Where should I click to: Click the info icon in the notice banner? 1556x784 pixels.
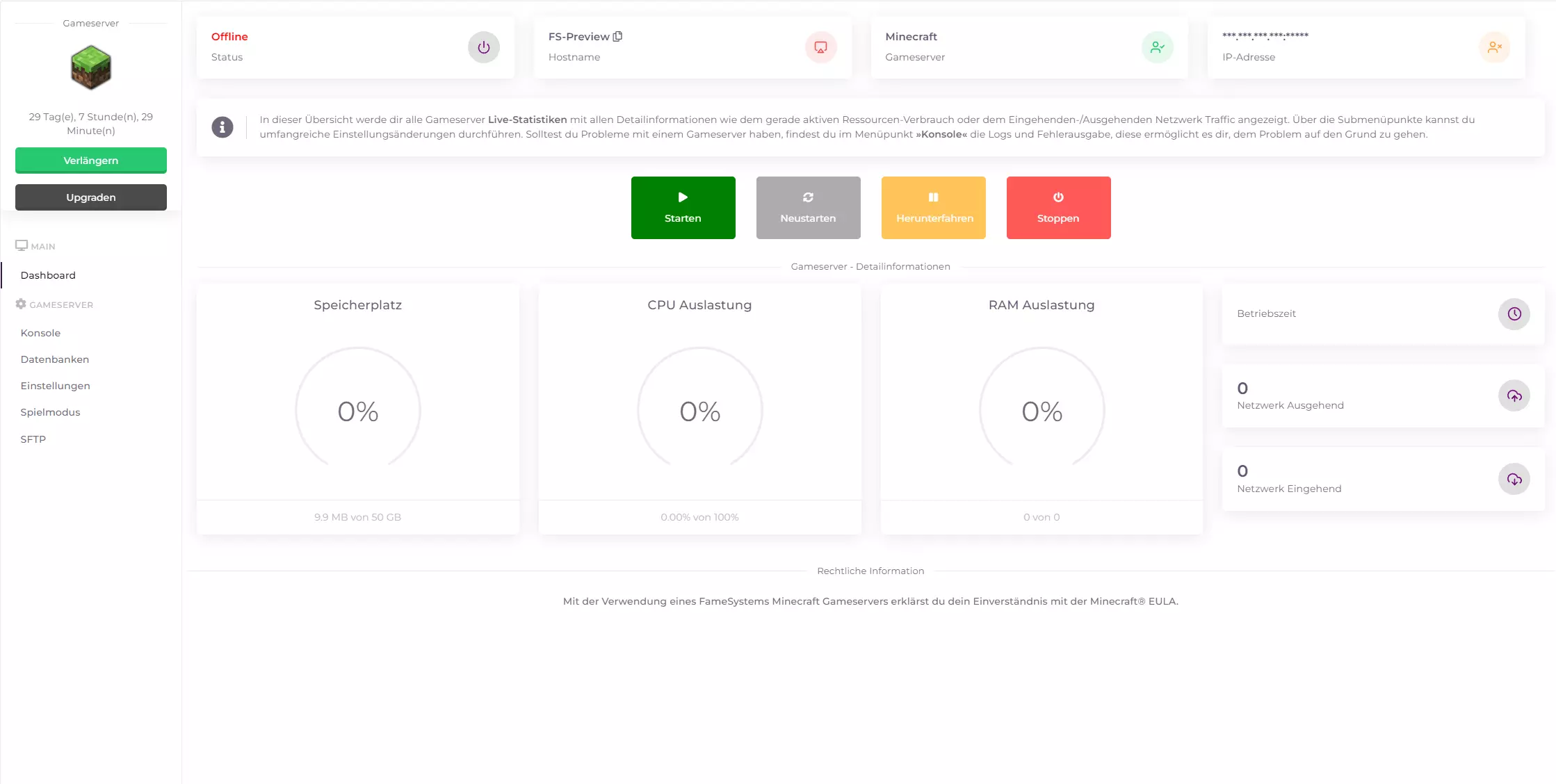coord(222,127)
